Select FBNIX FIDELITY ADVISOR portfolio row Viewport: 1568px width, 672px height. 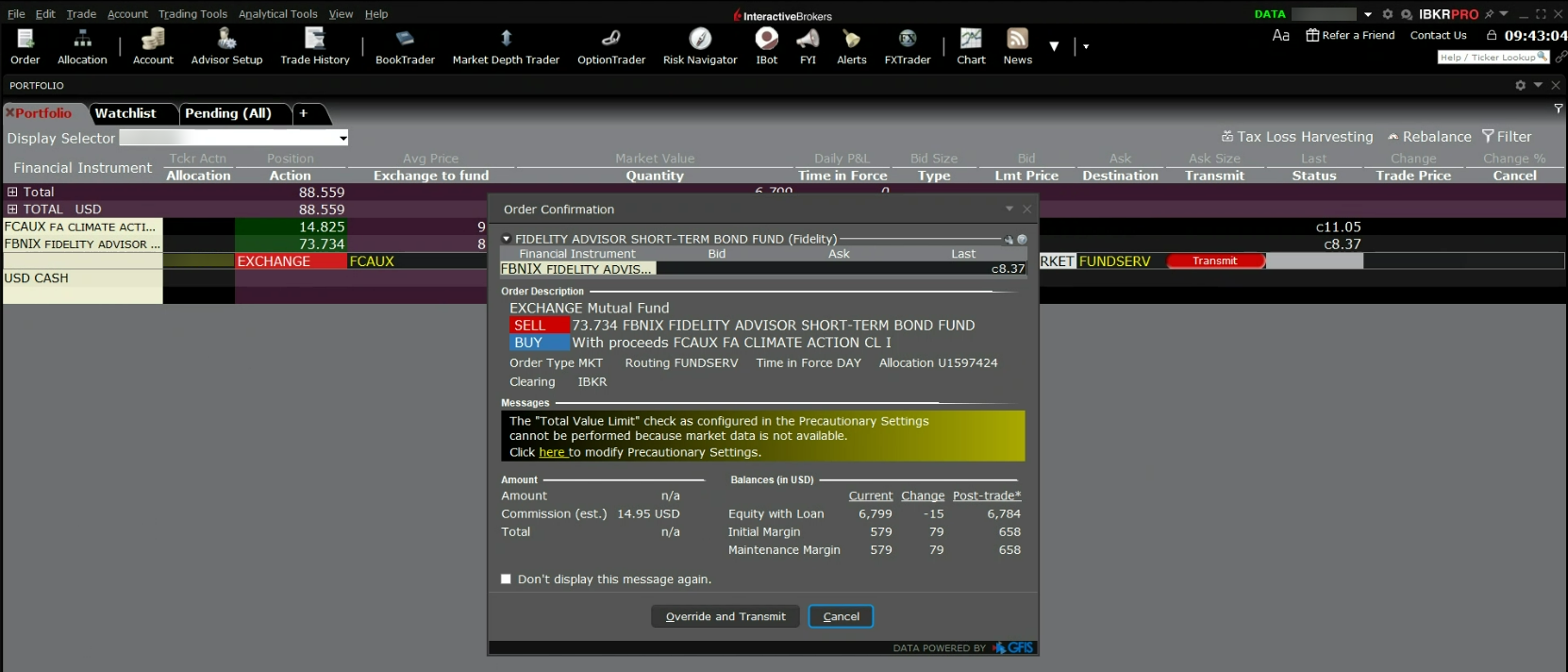click(x=82, y=244)
